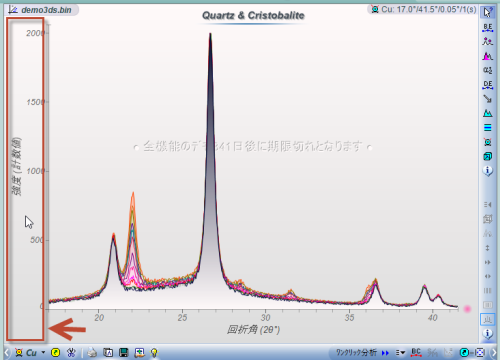Screen dimensions: 500x360
Task: Click the Cu anode radiation icon
Action: (x=19, y=352)
